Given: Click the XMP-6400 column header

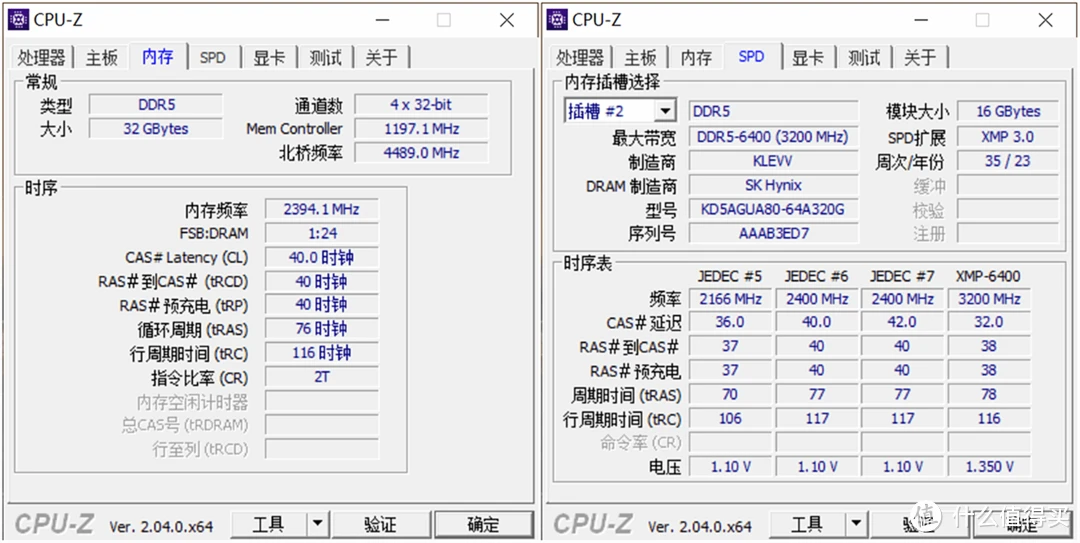Looking at the screenshot, I should click(988, 276).
